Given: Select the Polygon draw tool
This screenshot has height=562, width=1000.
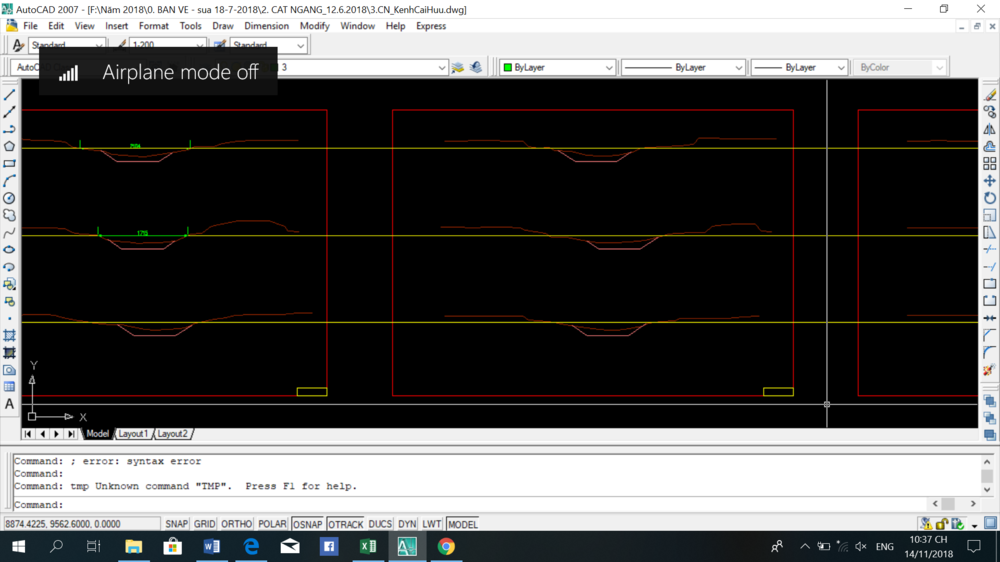Looking at the screenshot, I should coord(10,147).
